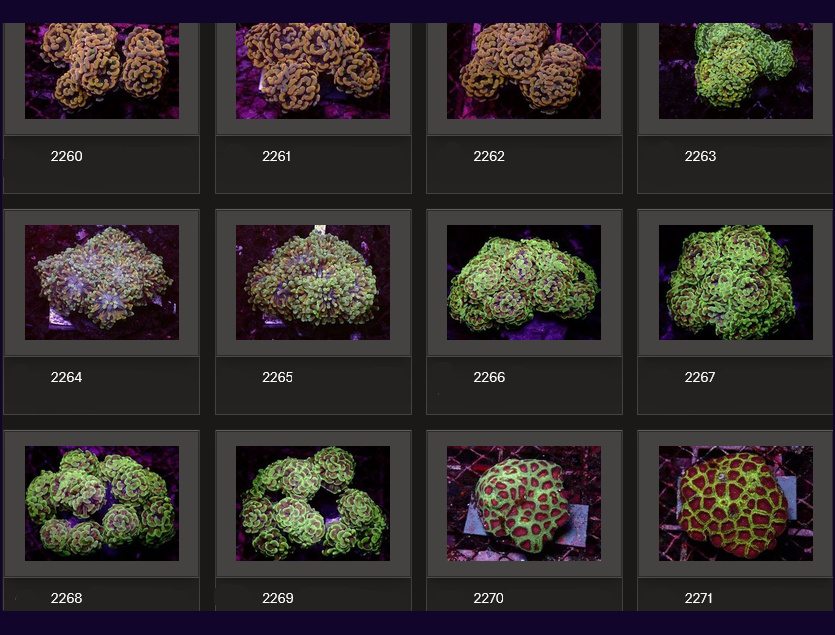Select the label 2263
835x635 pixels.
coord(700,156)
